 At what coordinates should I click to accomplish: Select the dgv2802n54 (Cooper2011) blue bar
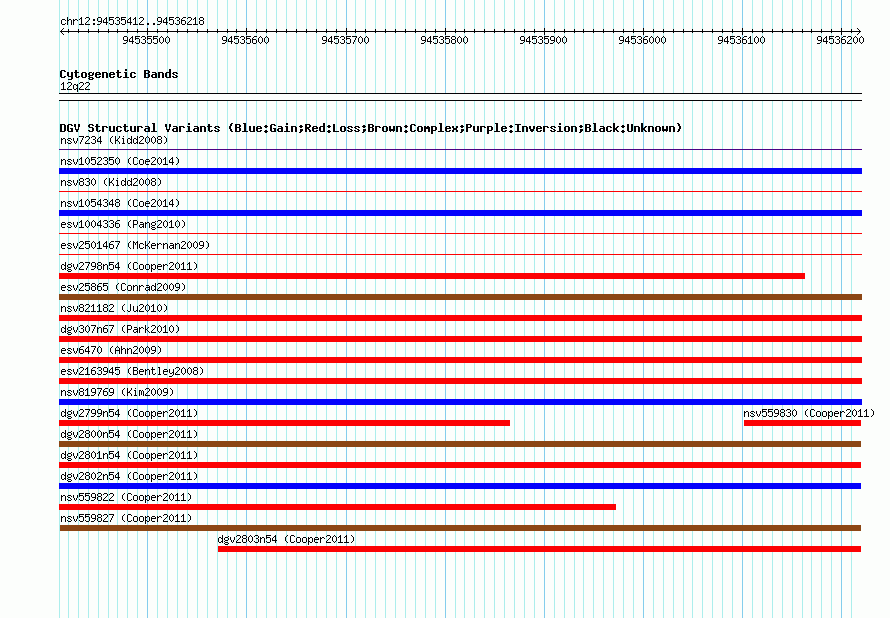tap(460, 486)
